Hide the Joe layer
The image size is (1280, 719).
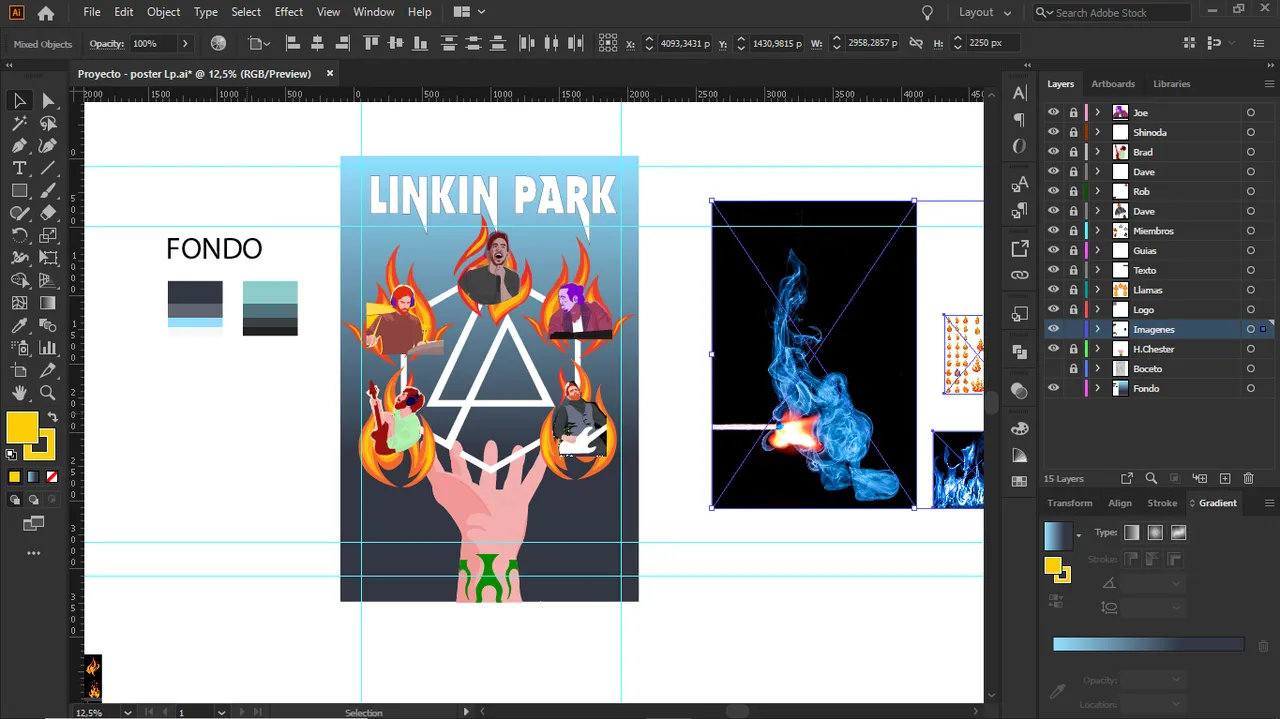tap(1053, 112)
